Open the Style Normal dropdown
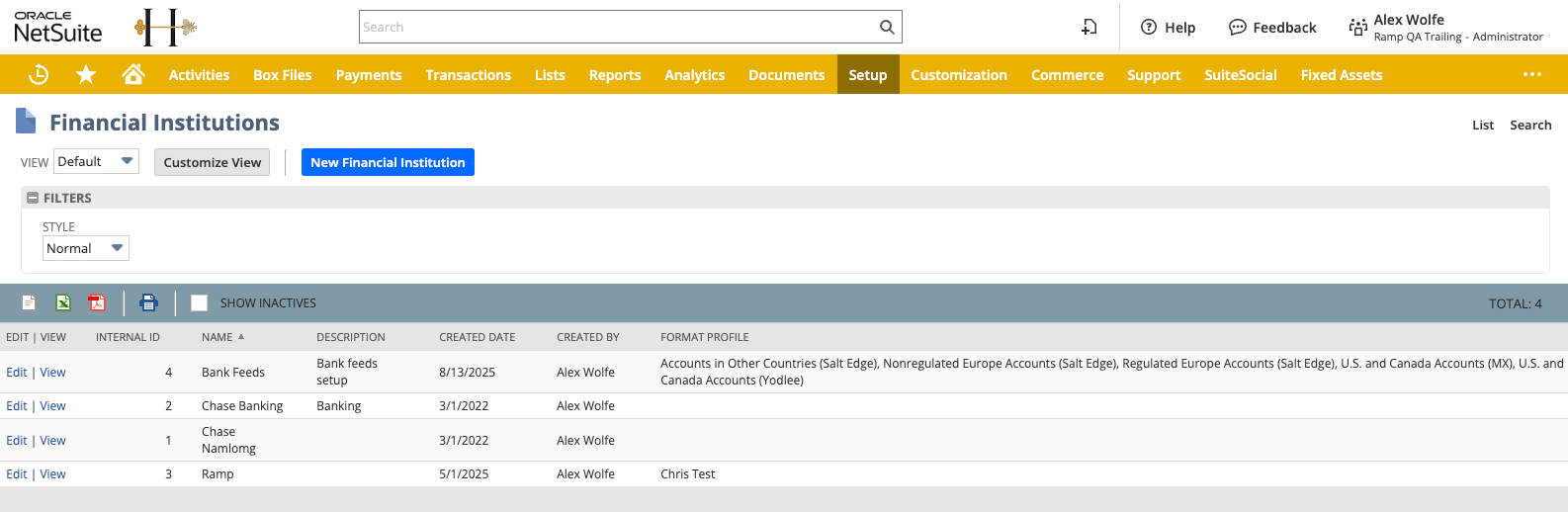This screenshot has height=512, width=1568. click(86, 248)
